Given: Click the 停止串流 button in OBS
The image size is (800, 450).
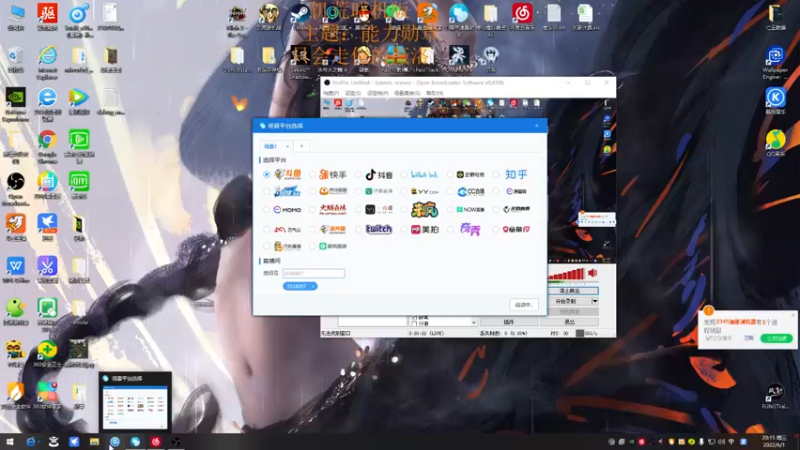Looking at the screenshot, I should coord(572,291).
